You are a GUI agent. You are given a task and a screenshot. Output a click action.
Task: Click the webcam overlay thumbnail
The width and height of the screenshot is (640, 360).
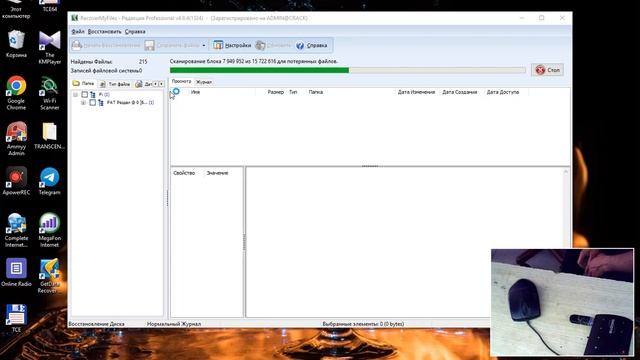pyautogui.click(x=562, y=302)
